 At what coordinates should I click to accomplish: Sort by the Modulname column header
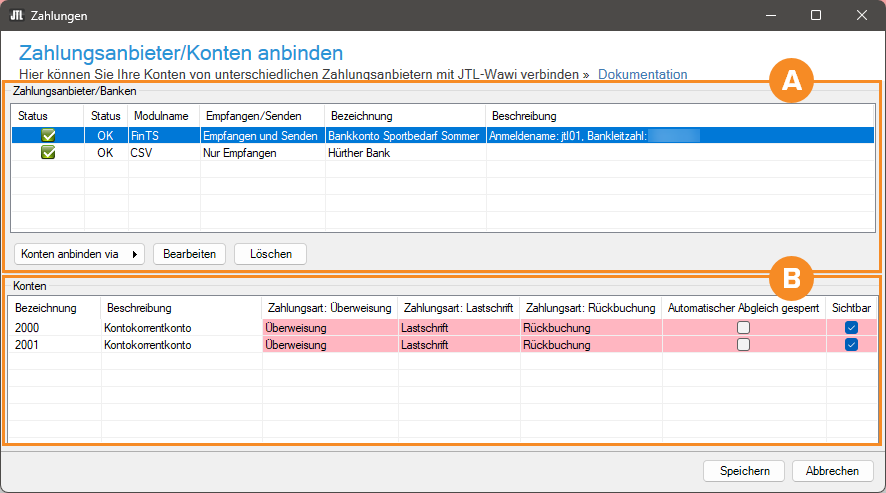160,116
